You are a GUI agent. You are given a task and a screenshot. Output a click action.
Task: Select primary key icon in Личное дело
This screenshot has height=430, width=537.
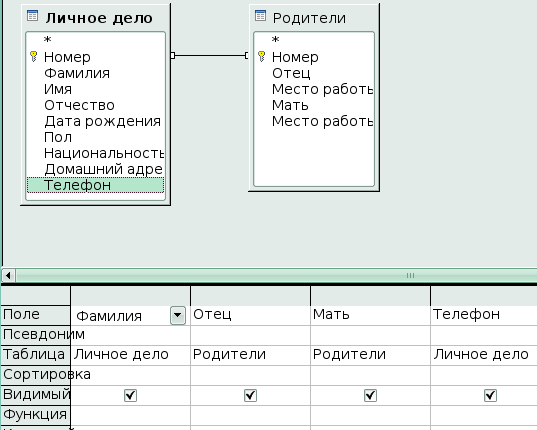click(x=34, y=56)
